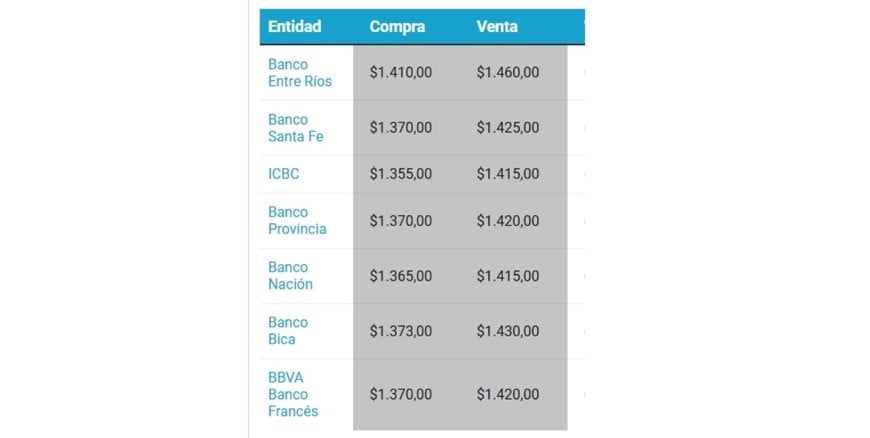
Task: Click the Venta value for BBVA Banco Francés
Action: [508, 394]
